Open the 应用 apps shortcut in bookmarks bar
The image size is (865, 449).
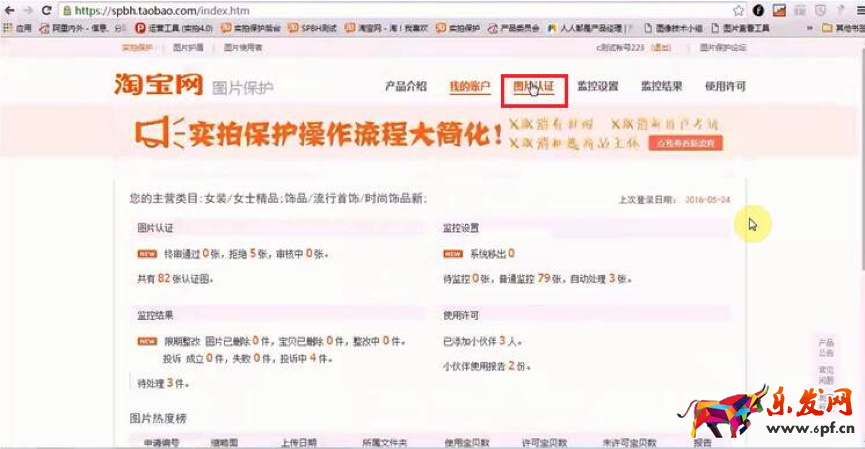tap(17, 28)
